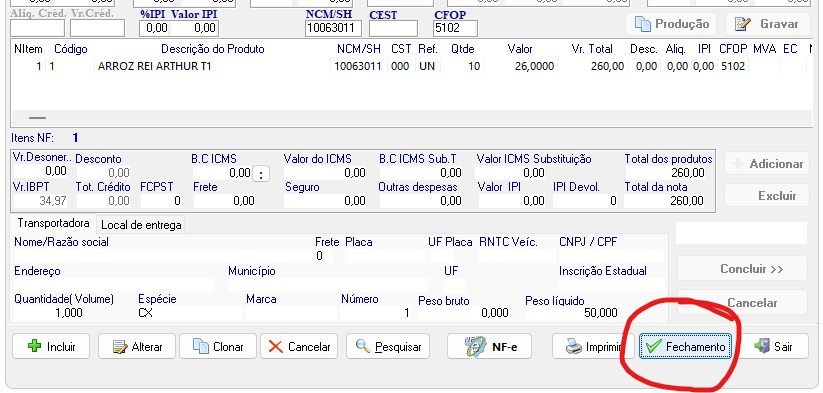Click the Espécie field showing CX

coord(189,313)
